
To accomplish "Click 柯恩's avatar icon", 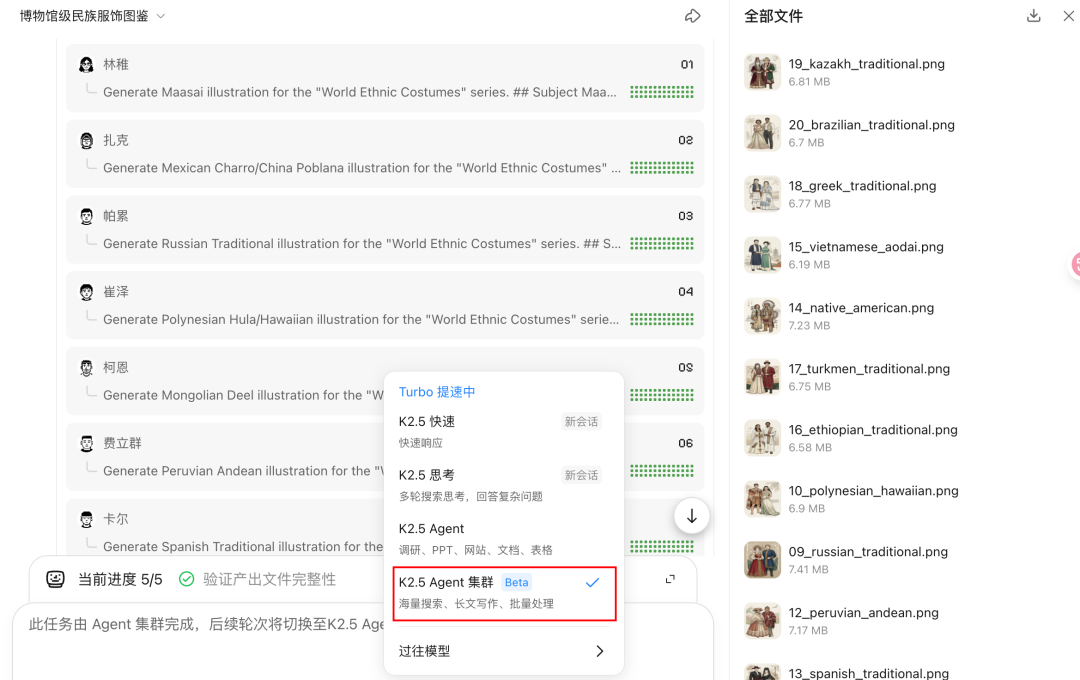I will (x=86, y=368).
